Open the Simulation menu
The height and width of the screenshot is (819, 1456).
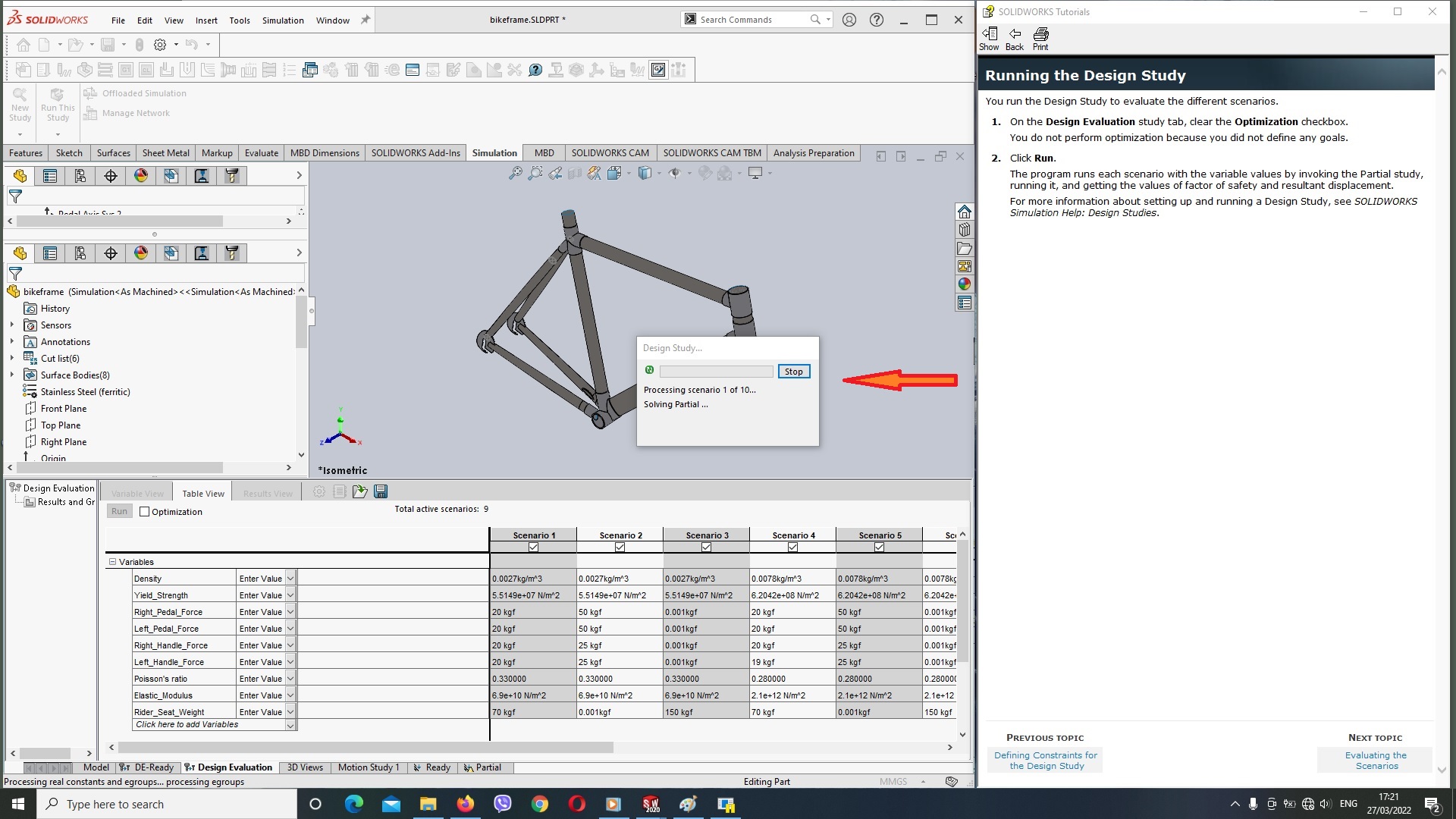283,20
